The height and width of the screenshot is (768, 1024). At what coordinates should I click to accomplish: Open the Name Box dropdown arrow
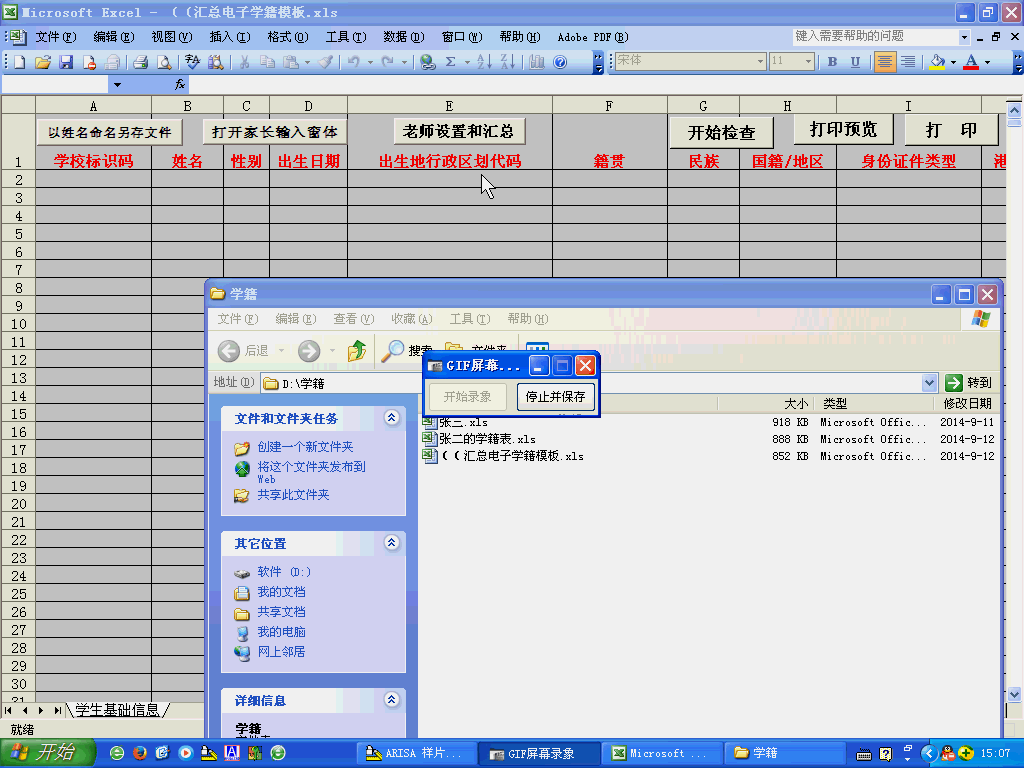(117, 85)
